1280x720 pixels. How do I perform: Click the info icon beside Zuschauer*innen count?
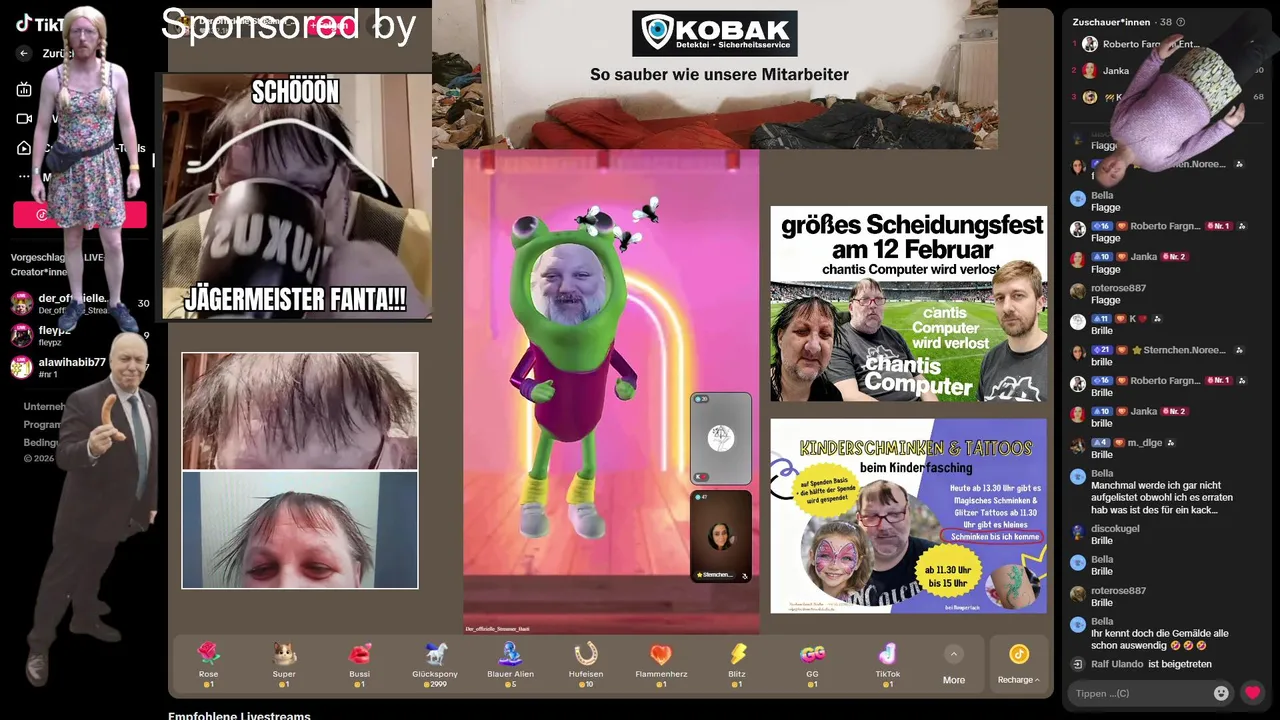1181,22
